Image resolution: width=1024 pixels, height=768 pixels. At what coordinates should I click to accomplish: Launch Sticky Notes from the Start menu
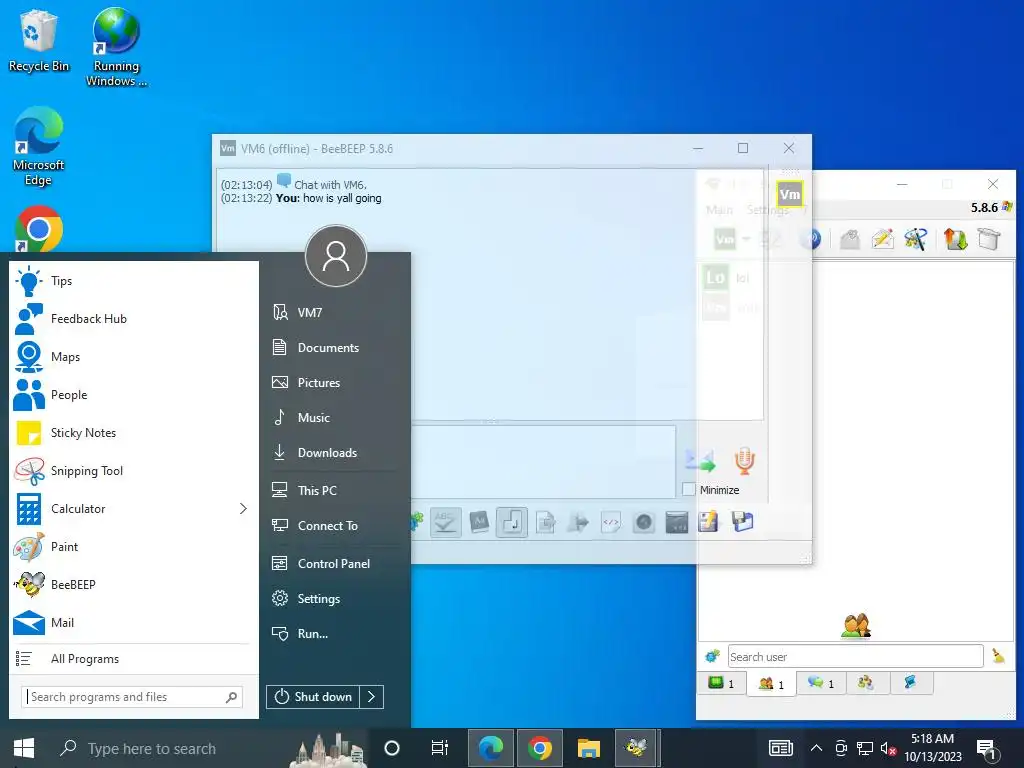(133, 432)
